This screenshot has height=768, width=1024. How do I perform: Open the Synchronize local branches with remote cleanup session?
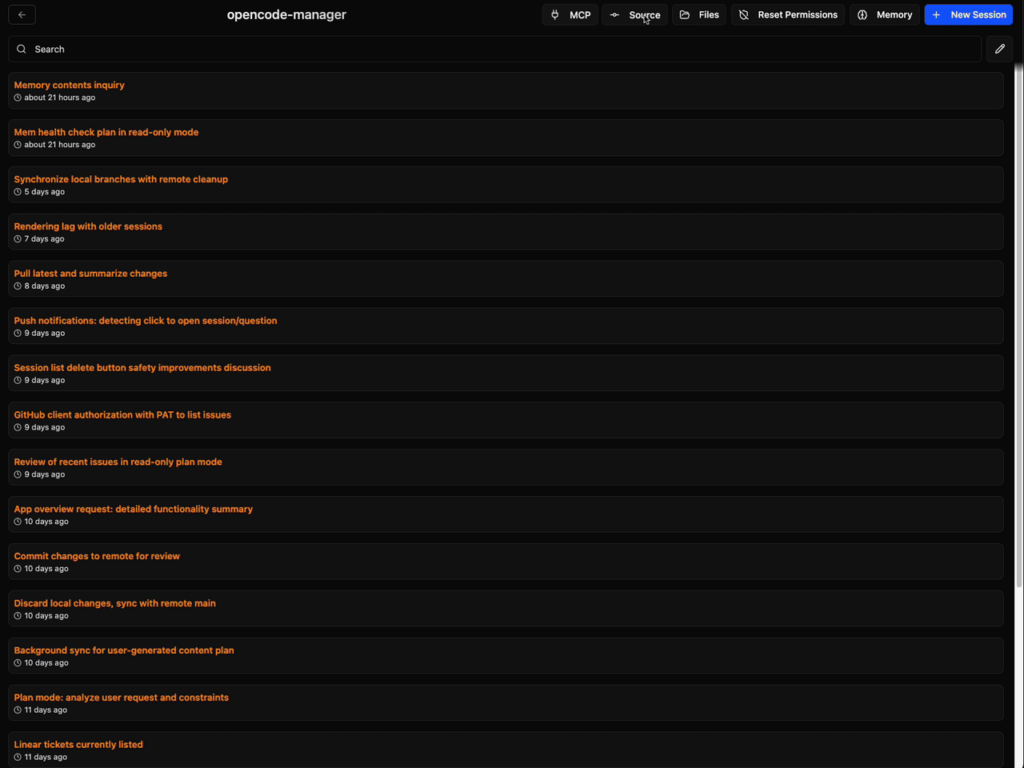pyautogui.click(x=505, y=184)
